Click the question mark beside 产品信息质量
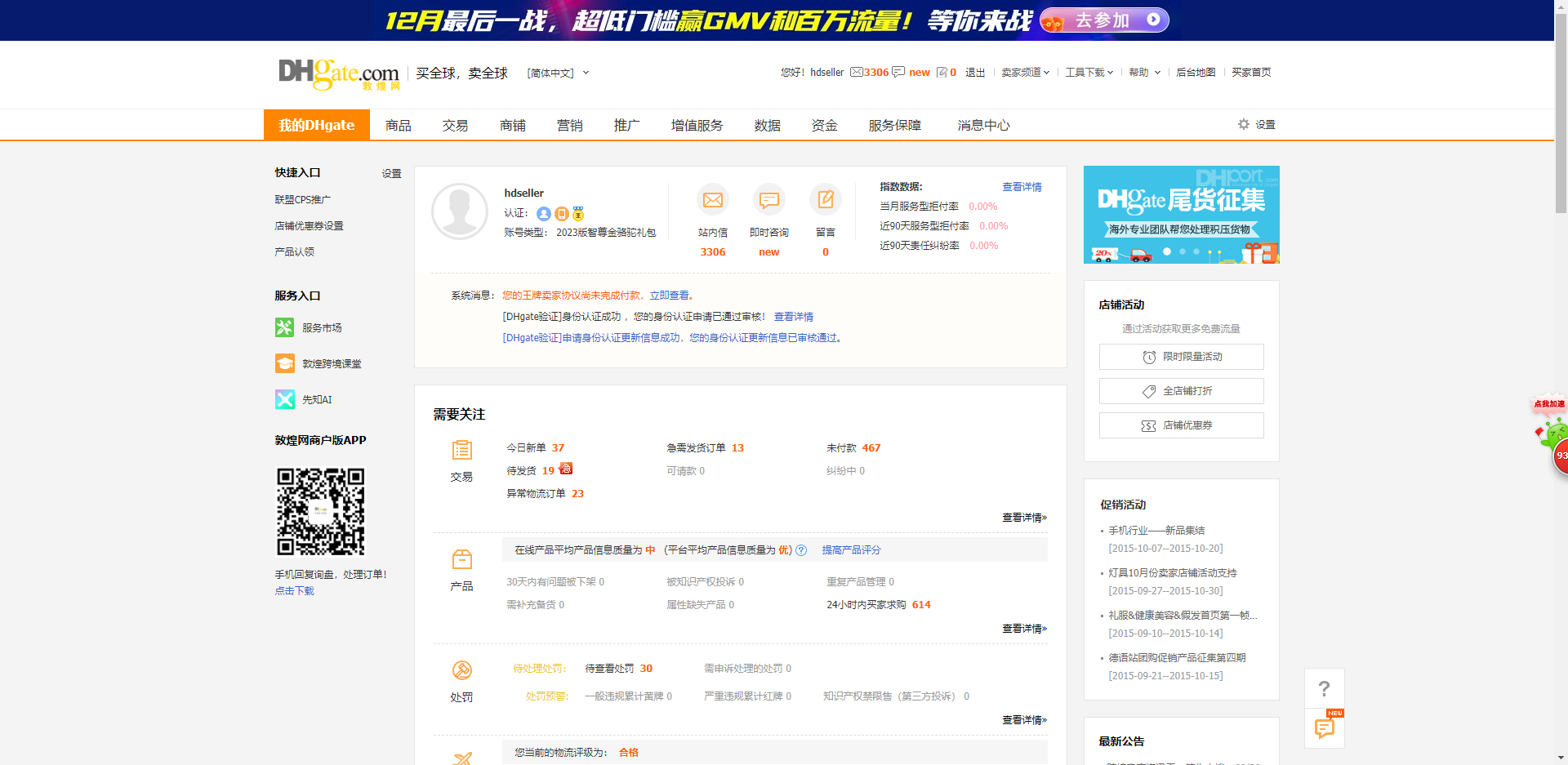This screenshot has width=1568, height=765. pos(801,550)
